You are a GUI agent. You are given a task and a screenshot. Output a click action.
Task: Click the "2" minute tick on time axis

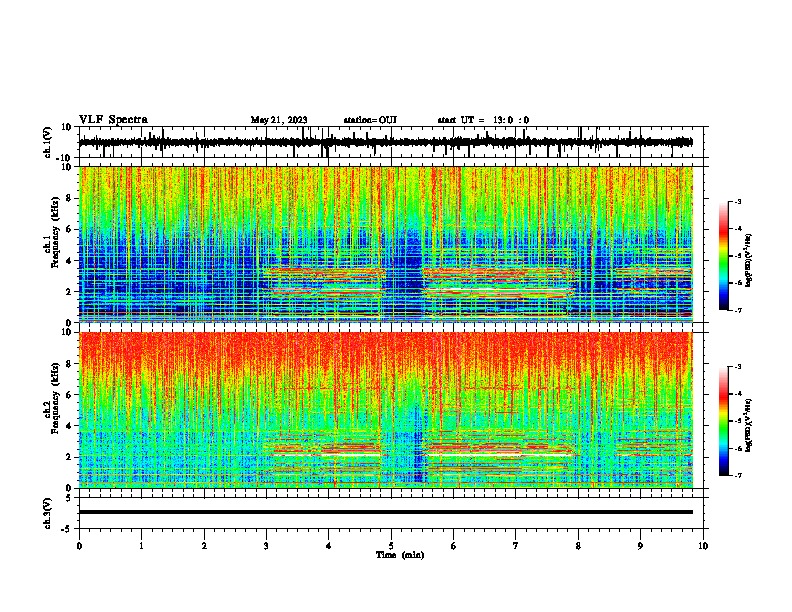204,546
